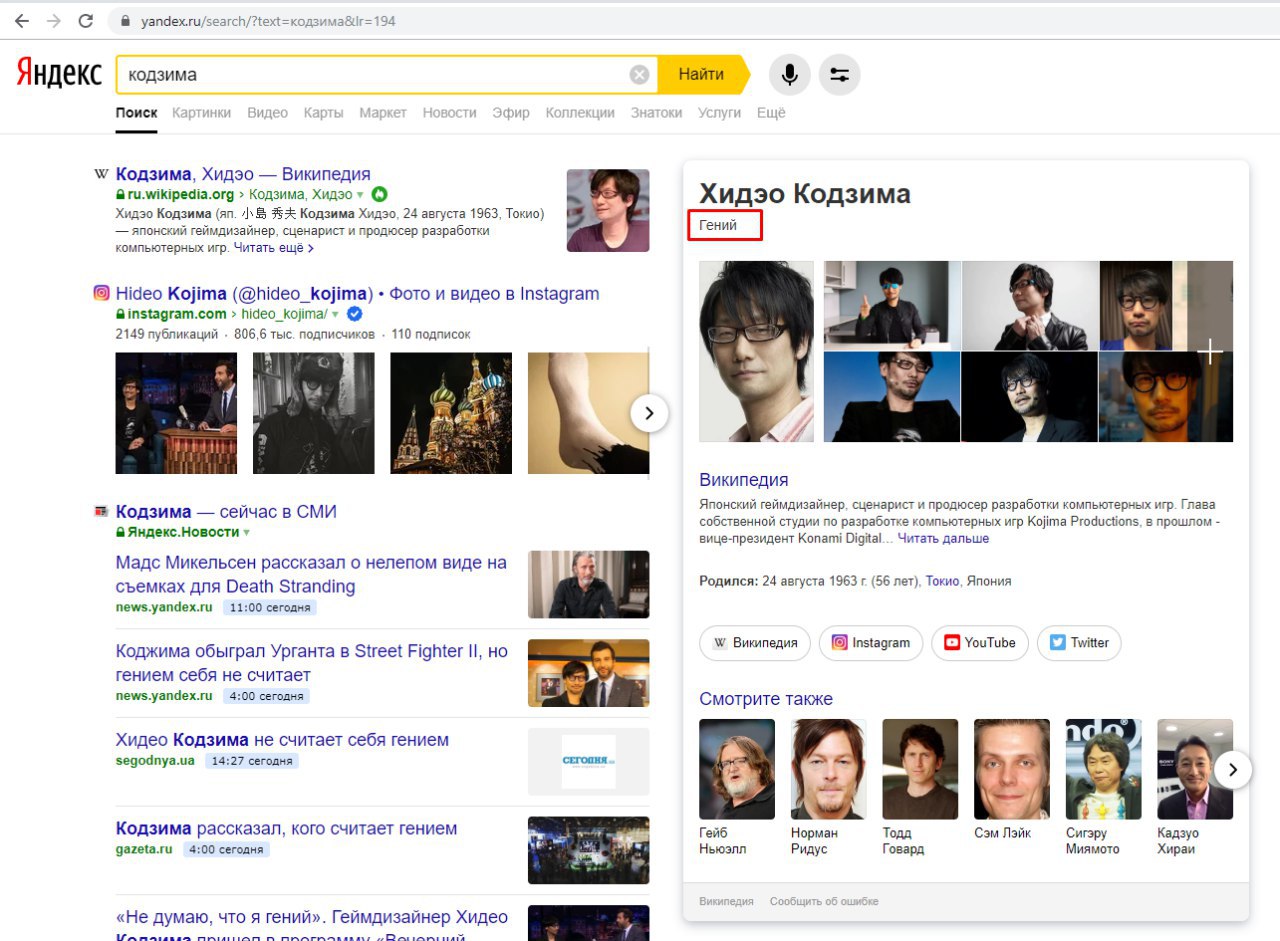Screen dimensions: 1280x941
Task: Click the ru.wikipedia.org green URL
Action: point(181,194)
